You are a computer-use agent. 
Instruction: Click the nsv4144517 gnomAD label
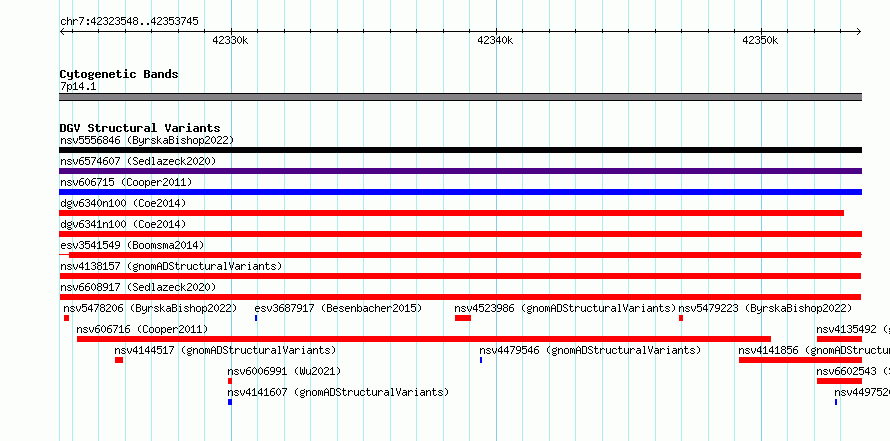(x=225, y=350)
